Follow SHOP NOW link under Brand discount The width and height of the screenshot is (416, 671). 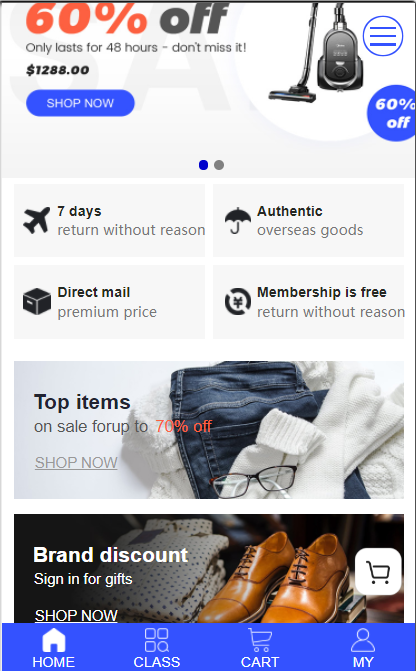click(76, 615)
